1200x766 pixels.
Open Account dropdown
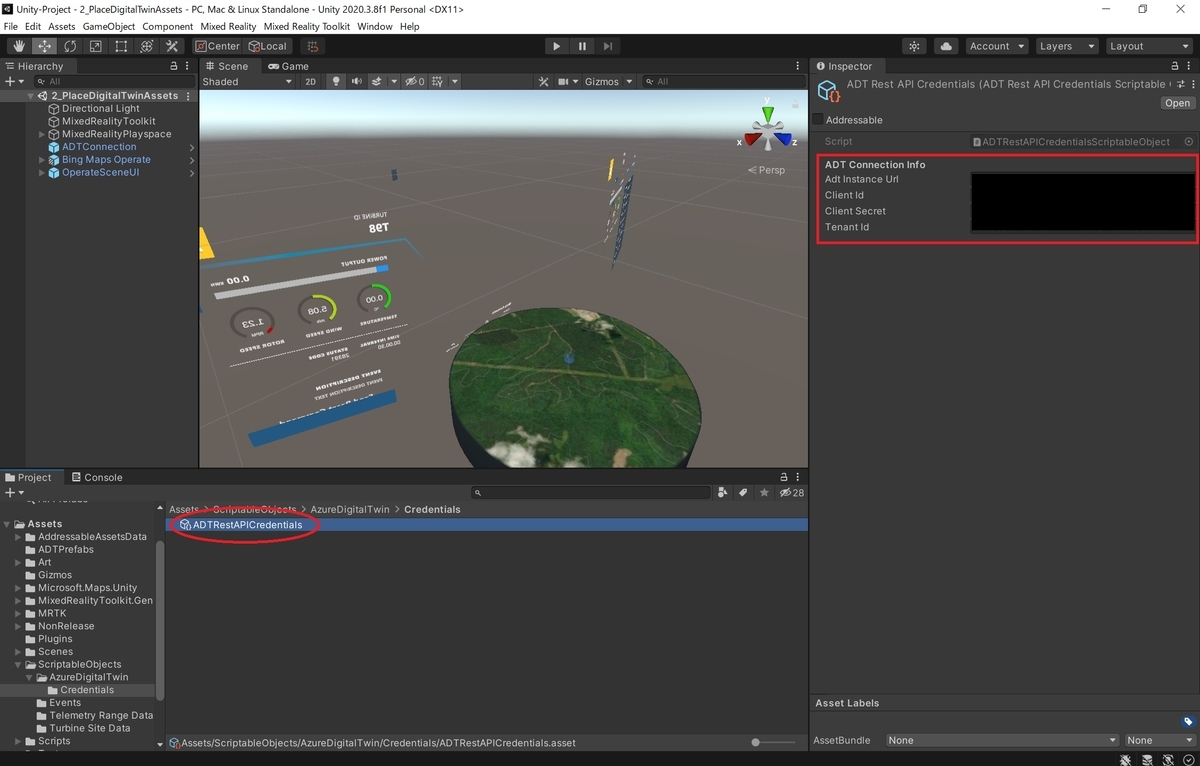coord(996,46)
